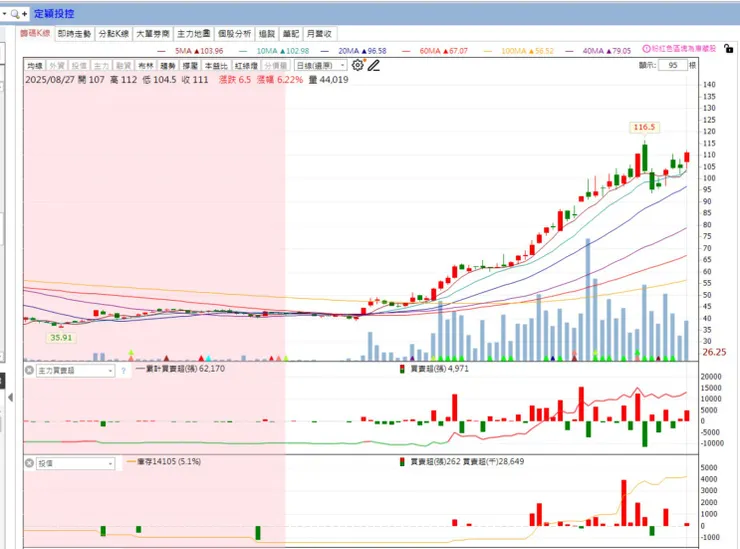Click the pink info icon about 庫藏股

[647, 49]
